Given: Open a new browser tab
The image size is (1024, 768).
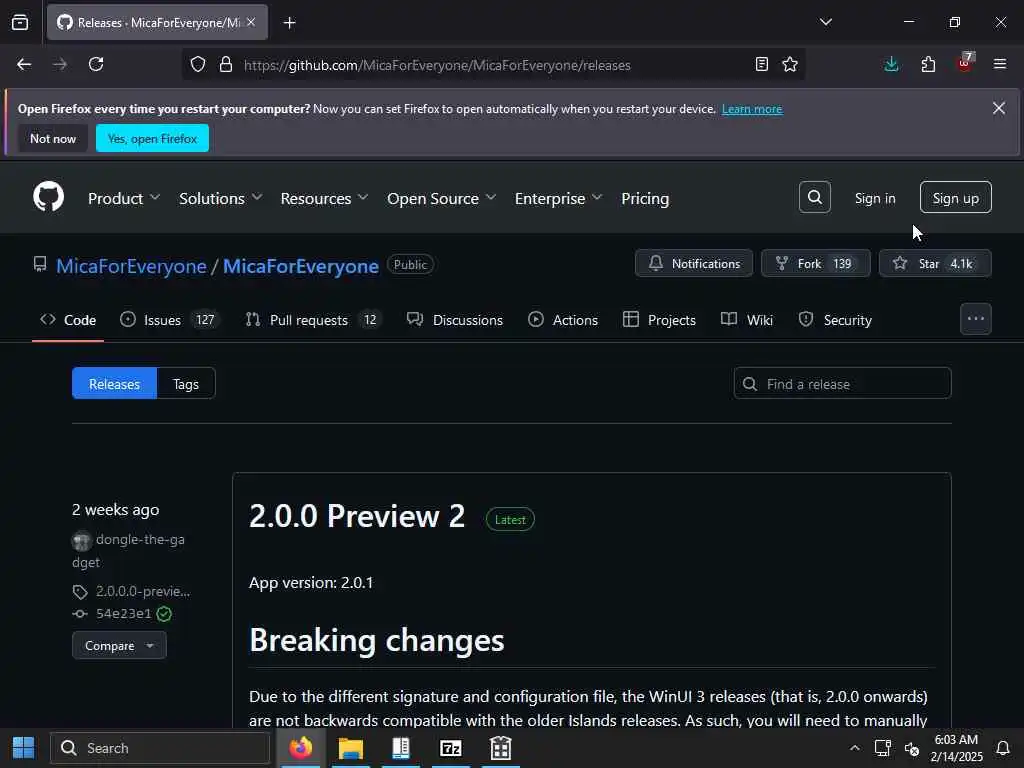Looking at the screenshot, I should pos(289,23).
